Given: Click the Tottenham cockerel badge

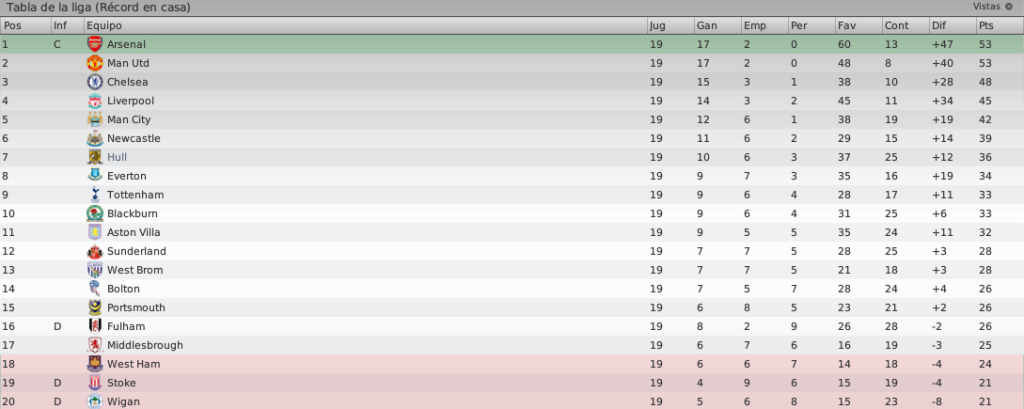Looking at the screenshot, I should (x=95, y=195).
